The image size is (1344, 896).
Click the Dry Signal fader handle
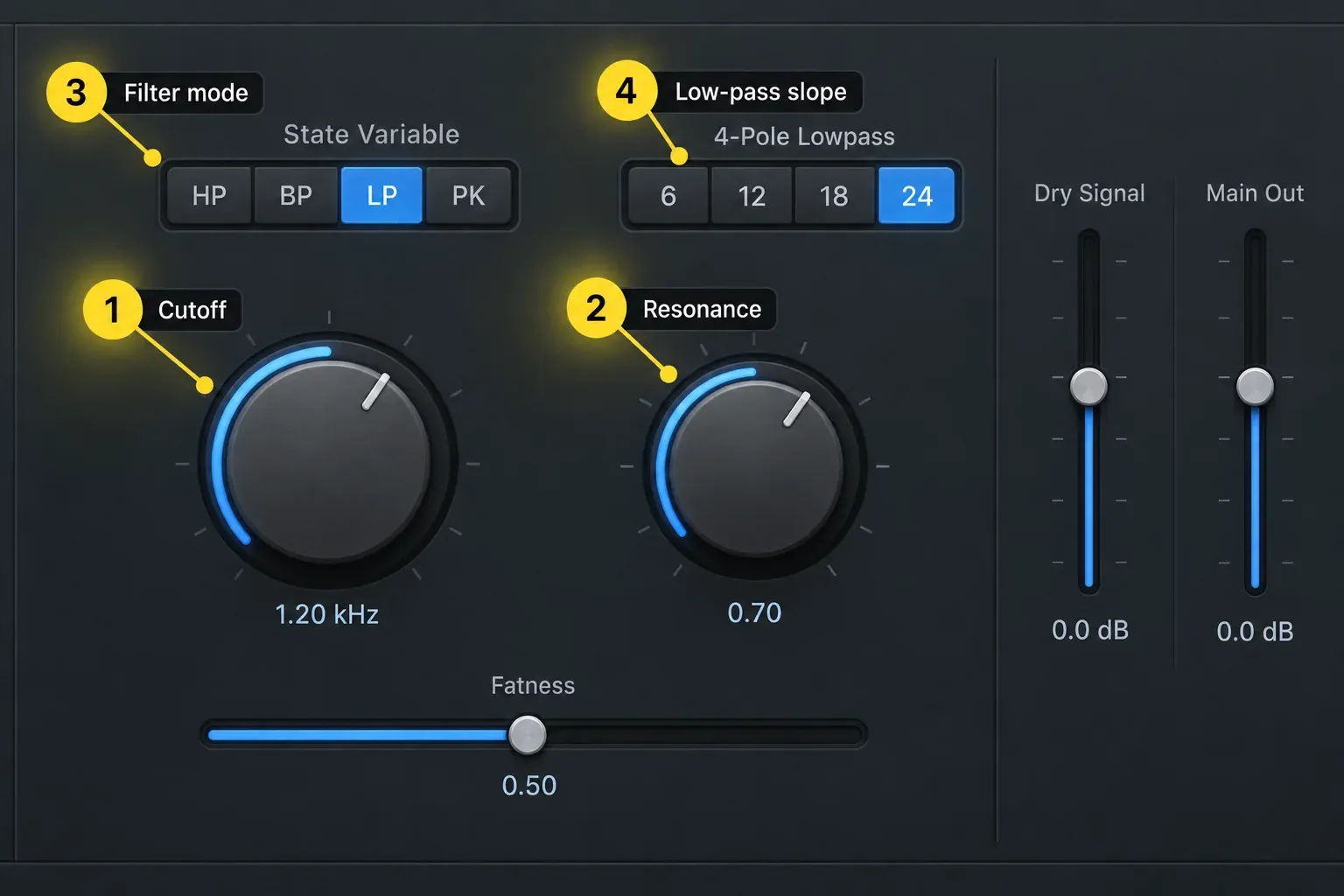tap(1089, 386)
